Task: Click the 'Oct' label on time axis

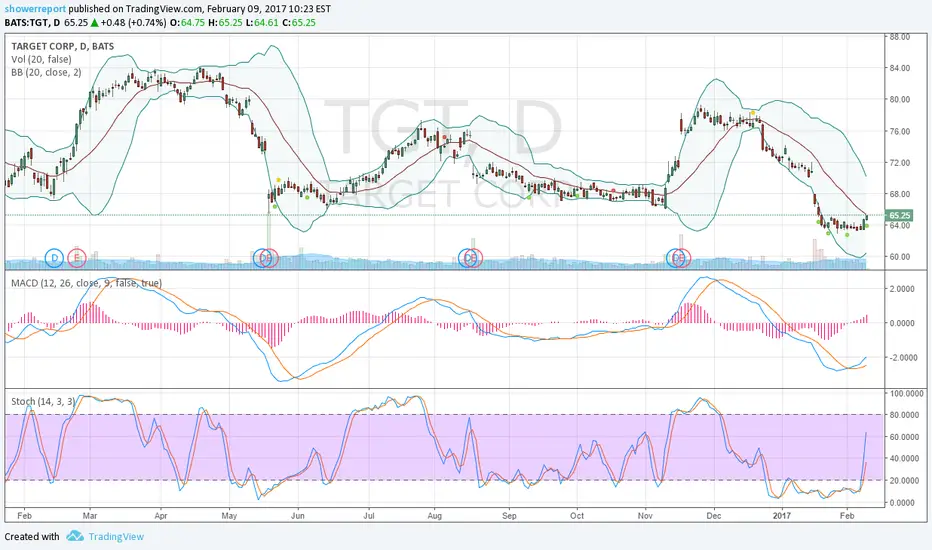Action: pos(577,516)
